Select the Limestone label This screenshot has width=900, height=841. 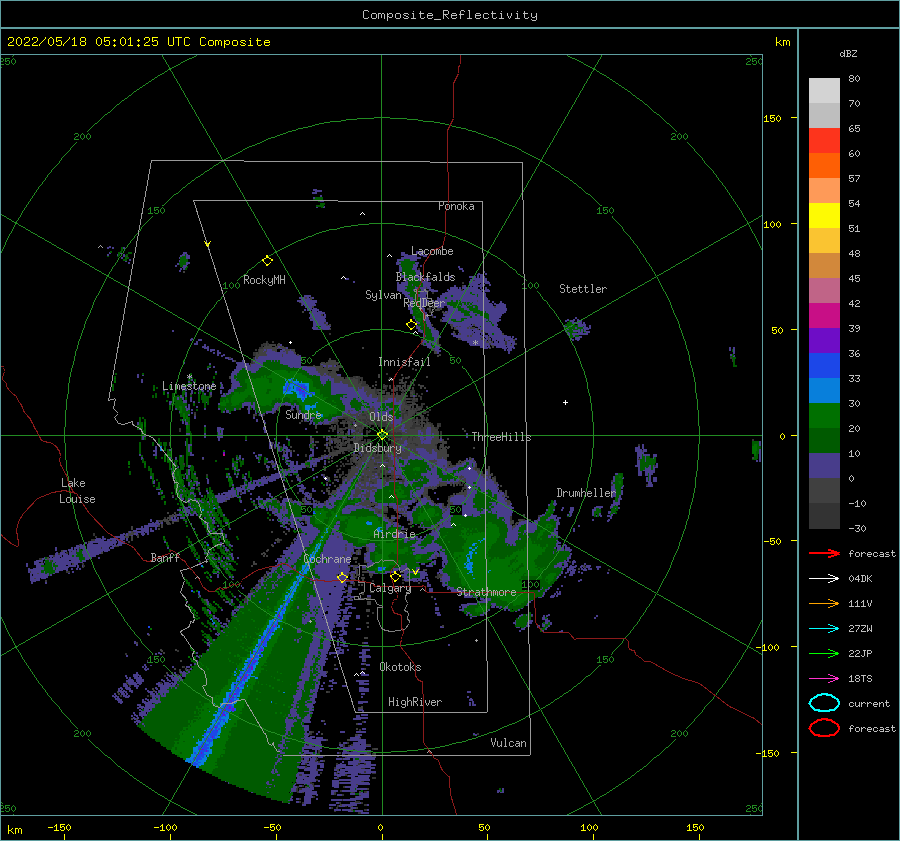pos(189,386)
